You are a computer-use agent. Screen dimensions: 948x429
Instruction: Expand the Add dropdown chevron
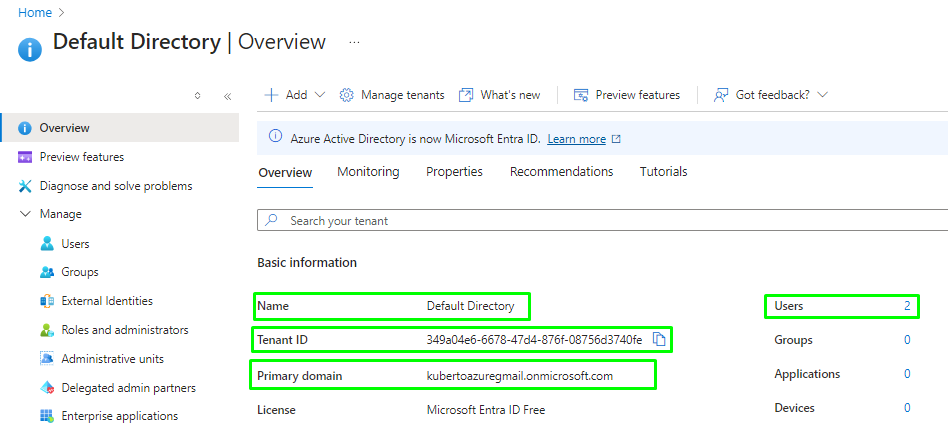320,95
